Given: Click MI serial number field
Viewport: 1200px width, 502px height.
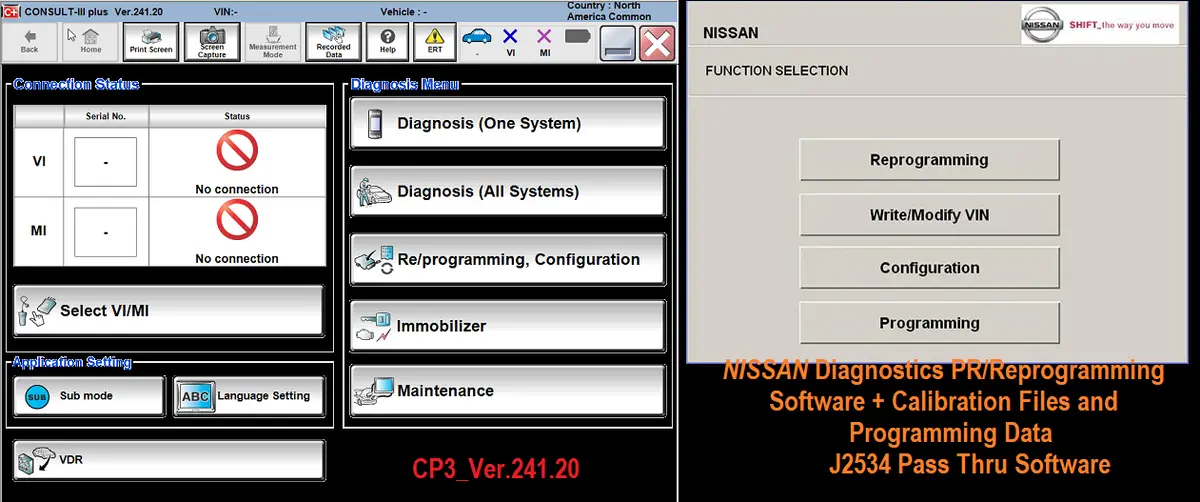Looking at the screenshot, I should coord(105,231).
